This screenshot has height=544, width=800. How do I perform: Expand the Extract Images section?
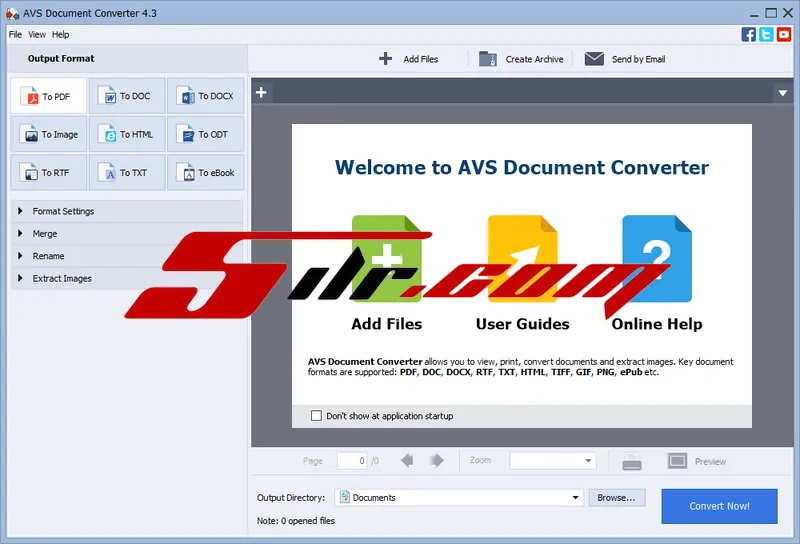(x=127, y=279)
